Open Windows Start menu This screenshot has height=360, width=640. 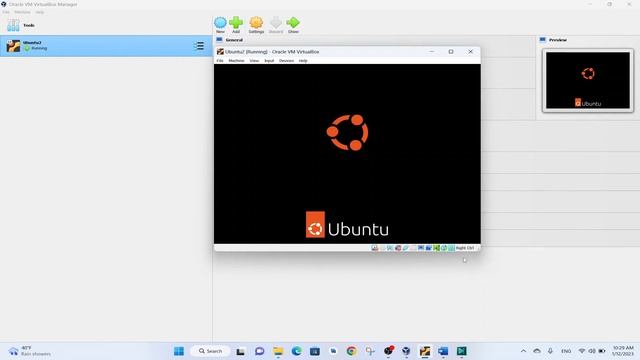(179, 351)
